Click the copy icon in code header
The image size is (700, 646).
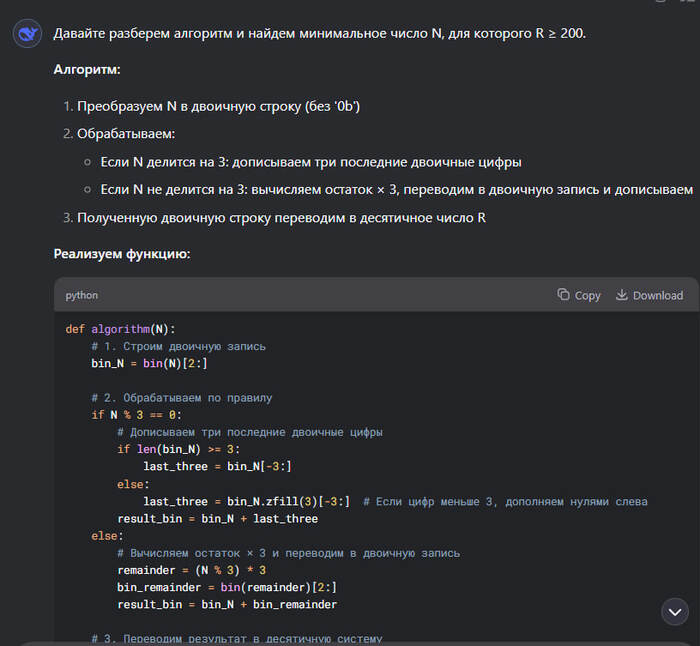click(x=564, y=295)
